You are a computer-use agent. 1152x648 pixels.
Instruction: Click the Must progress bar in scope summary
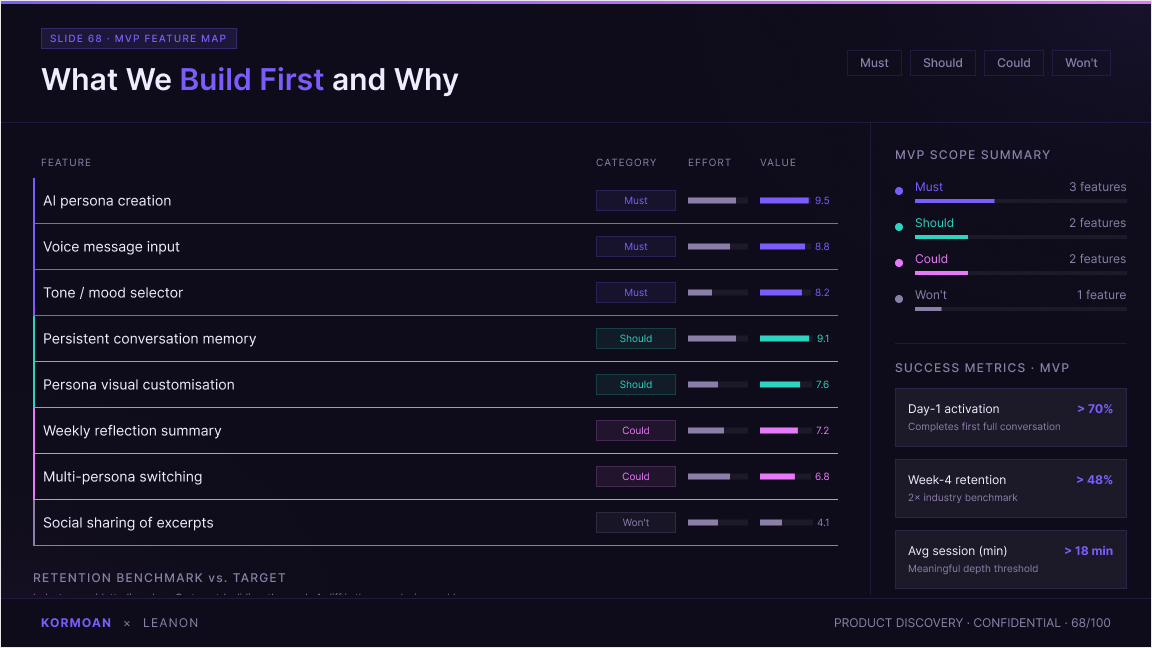click(x=1020, y=201)
